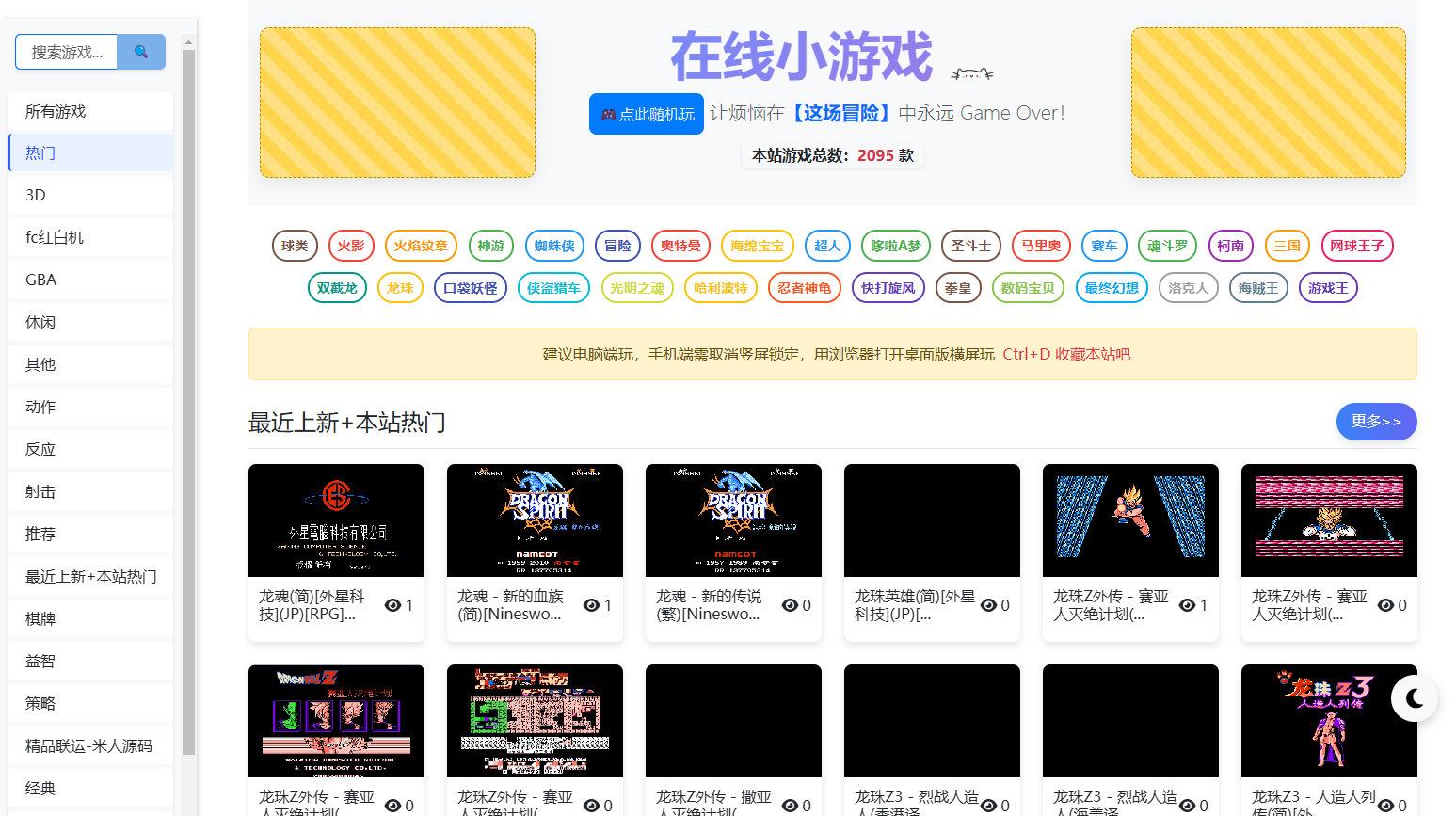Click the 口袋妖怪 tag
The width and height of the screenshot is (1456, 816).
tap(470, 288)
